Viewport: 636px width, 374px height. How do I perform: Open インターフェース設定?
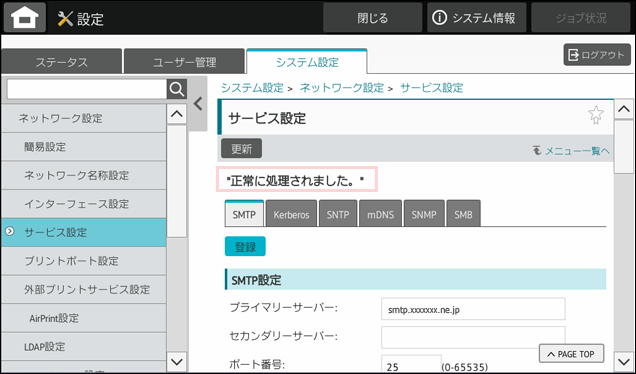(84, 204)
